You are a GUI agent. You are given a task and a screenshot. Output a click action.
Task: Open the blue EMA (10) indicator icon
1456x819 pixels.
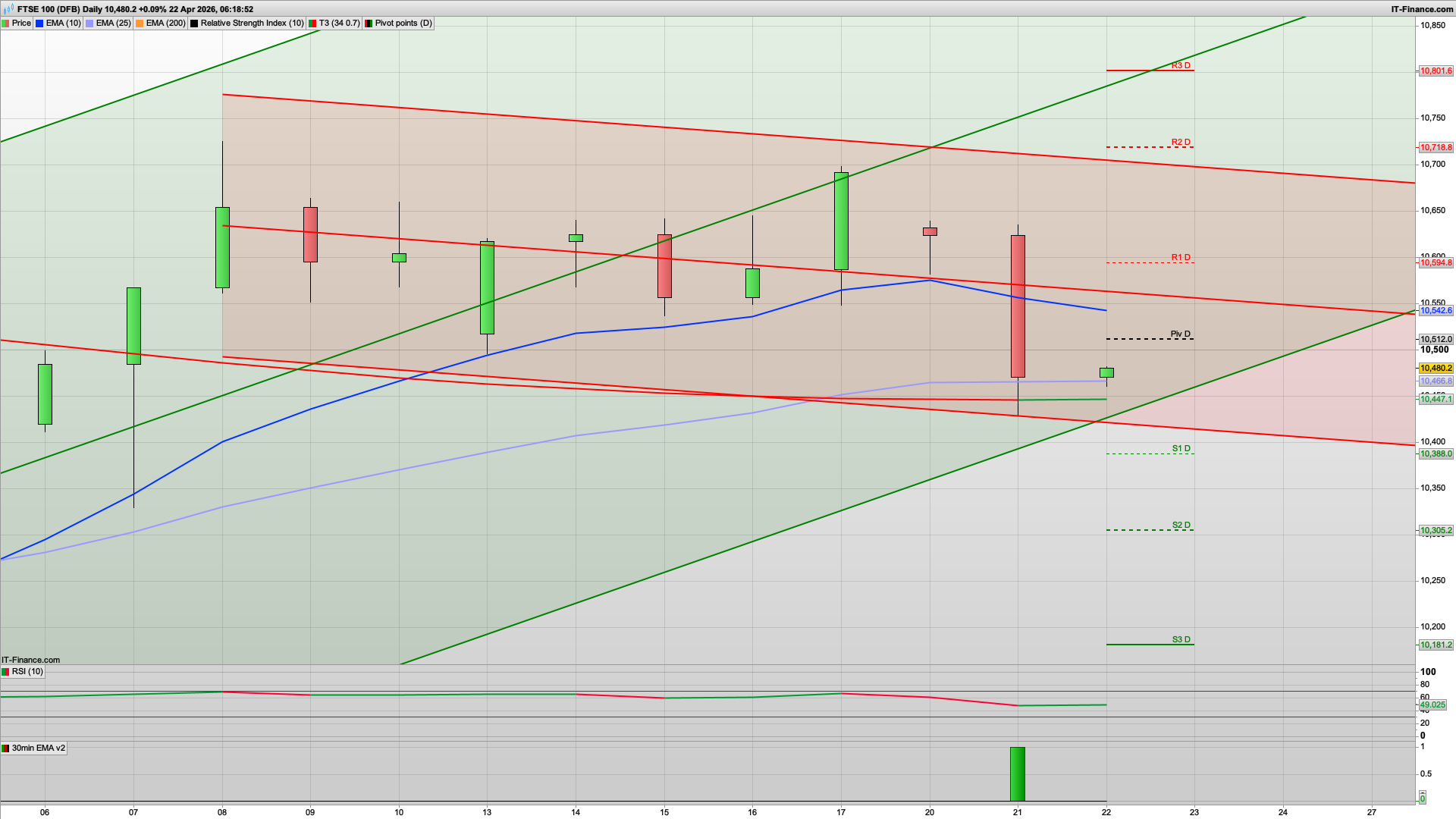(38, 23)
